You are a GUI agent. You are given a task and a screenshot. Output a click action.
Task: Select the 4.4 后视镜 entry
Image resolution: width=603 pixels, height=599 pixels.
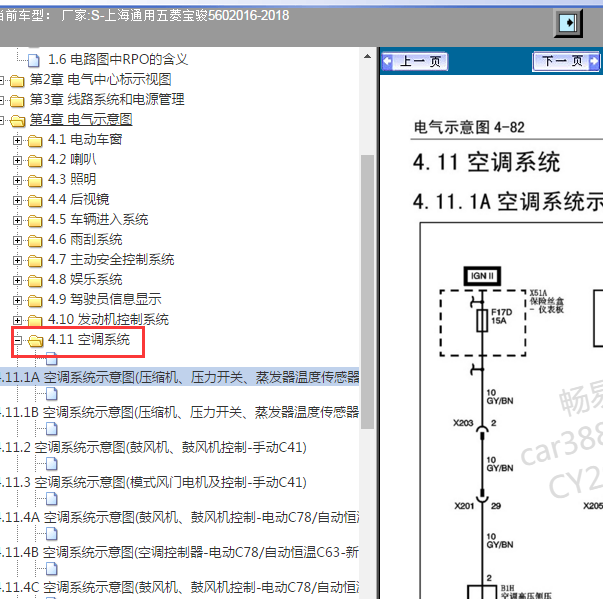(78, 199)
